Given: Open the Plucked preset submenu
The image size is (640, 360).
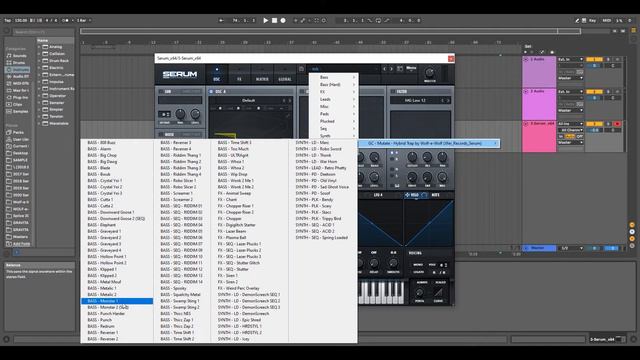Looking at the screenshot, I should [x=333, y=121].
